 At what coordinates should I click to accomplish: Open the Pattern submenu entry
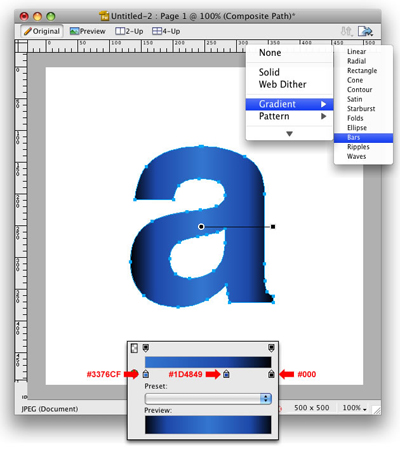289,116
